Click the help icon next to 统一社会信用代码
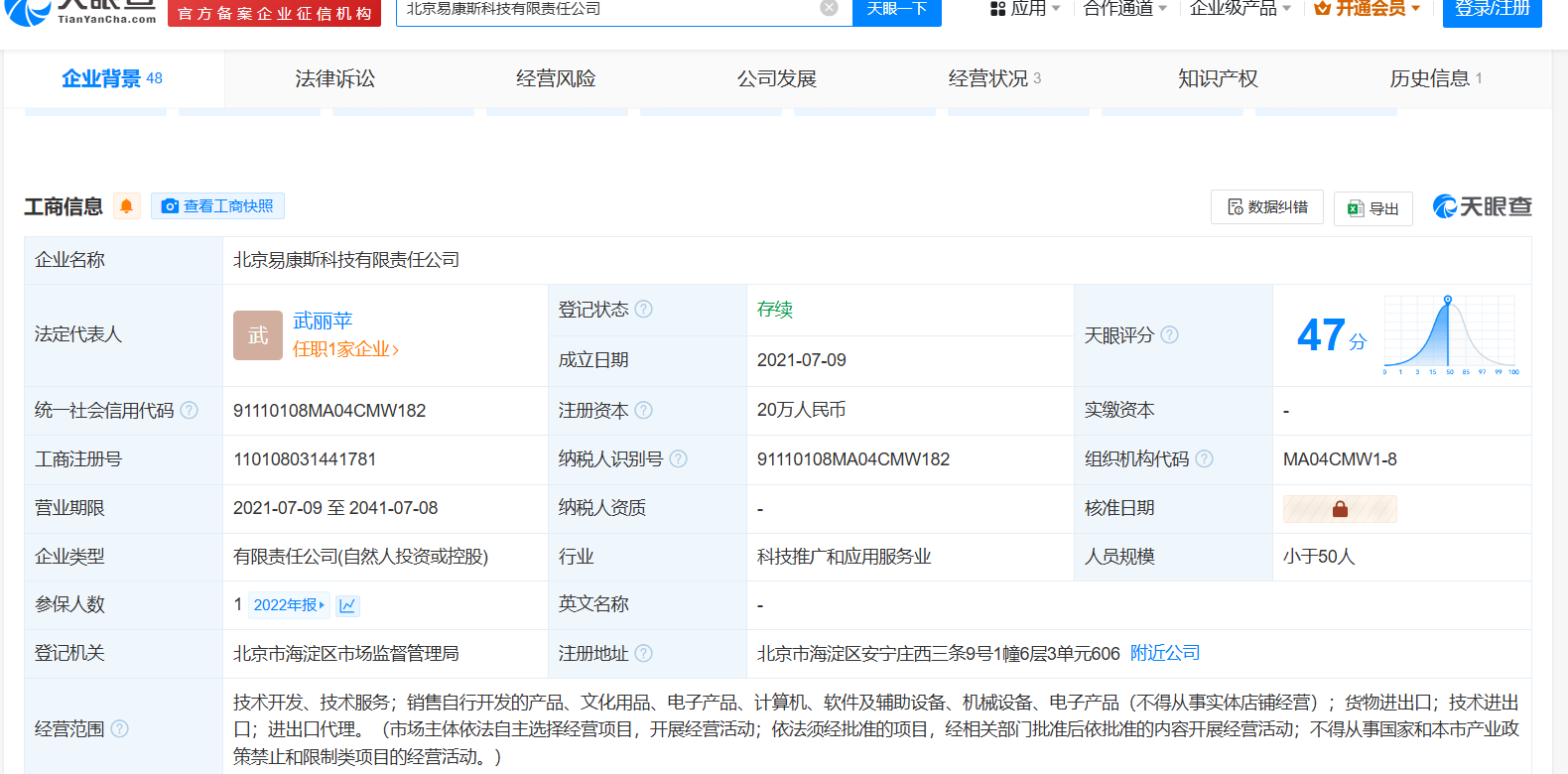The image size is (1568, 774). pos(190,410)
